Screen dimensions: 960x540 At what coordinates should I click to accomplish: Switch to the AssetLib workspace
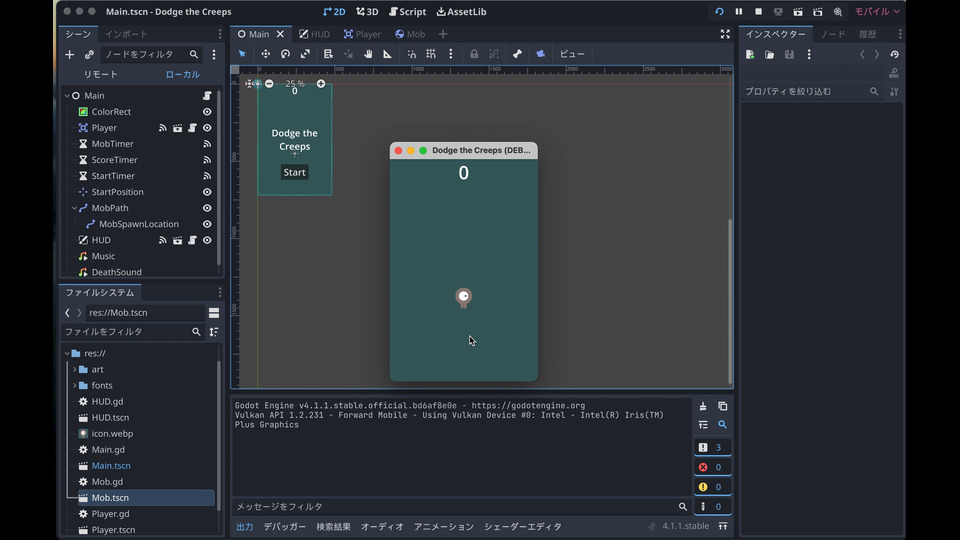(461, 12)
